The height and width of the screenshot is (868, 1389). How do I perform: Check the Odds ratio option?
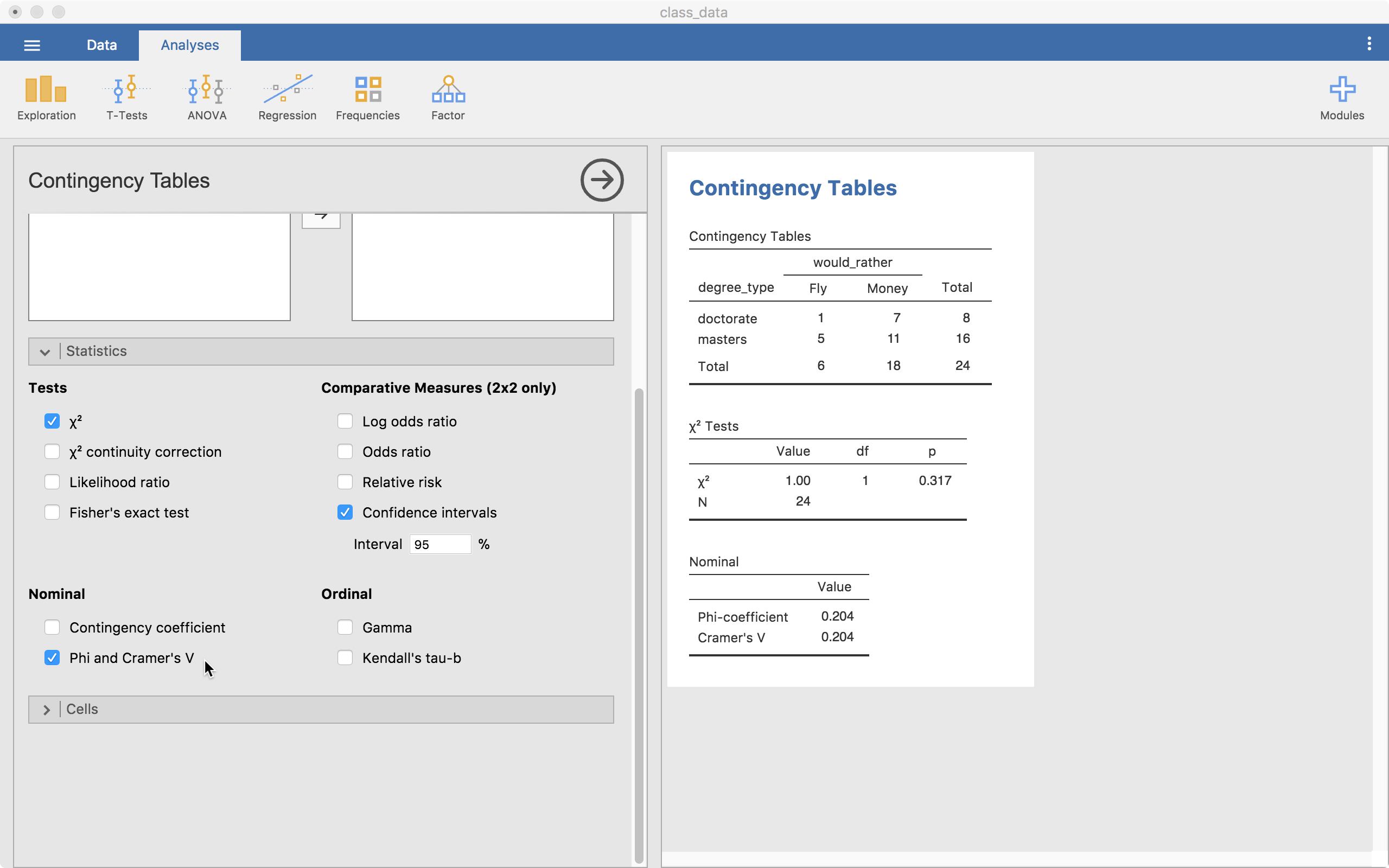(x=345, y=452)
